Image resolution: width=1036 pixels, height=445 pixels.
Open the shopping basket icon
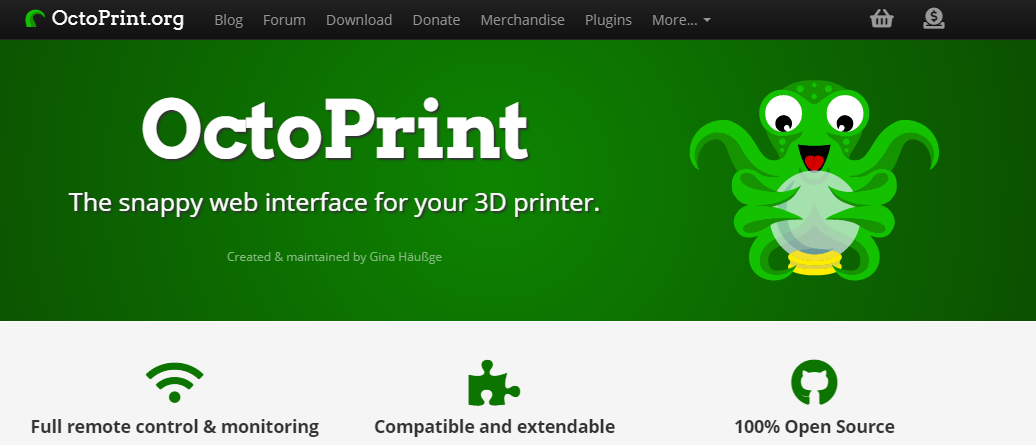pos(881,19)
